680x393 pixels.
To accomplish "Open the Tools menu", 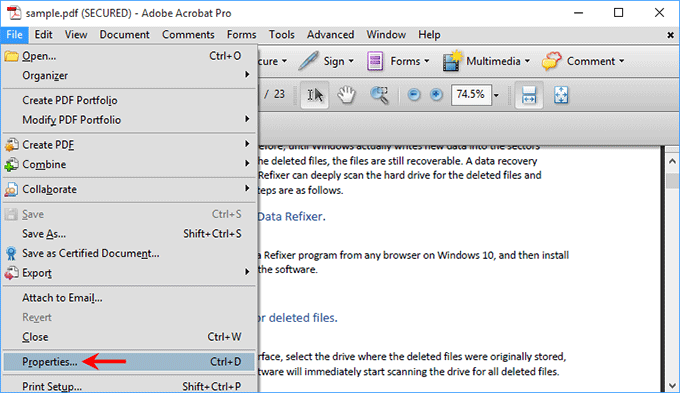I will [281, 35].
